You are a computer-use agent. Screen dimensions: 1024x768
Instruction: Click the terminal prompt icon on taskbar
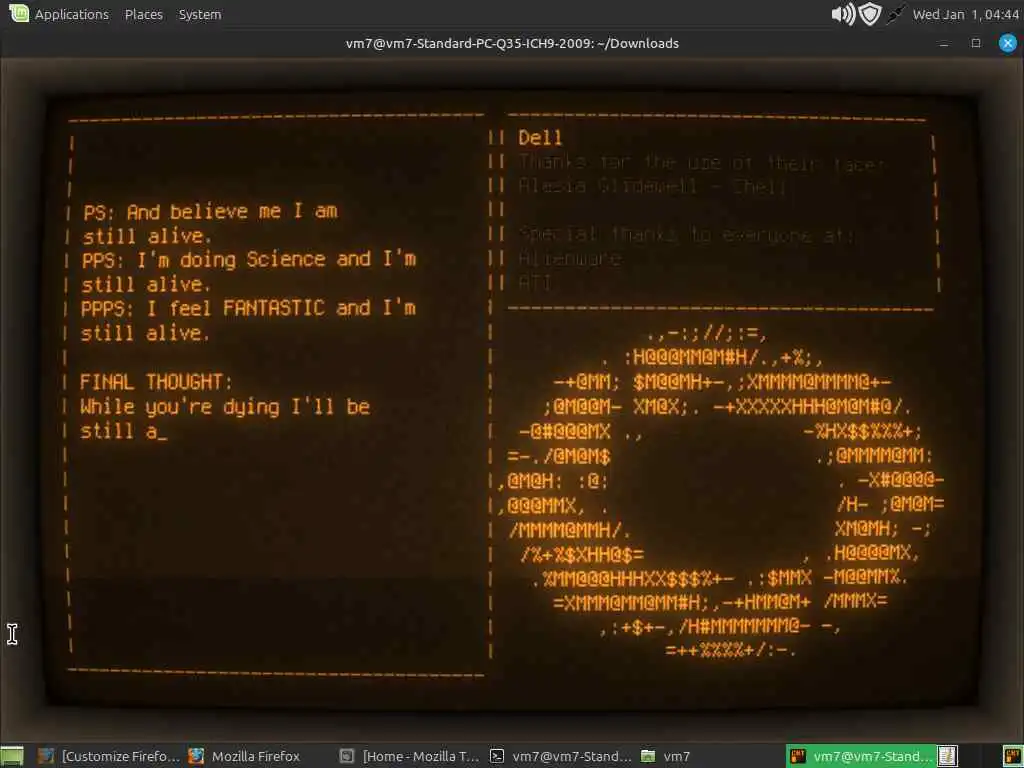pos(497,756)
